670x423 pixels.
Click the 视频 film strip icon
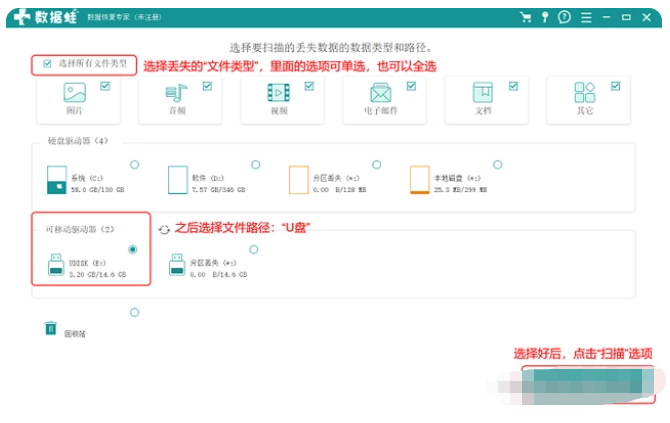click(x=279, y=93)
